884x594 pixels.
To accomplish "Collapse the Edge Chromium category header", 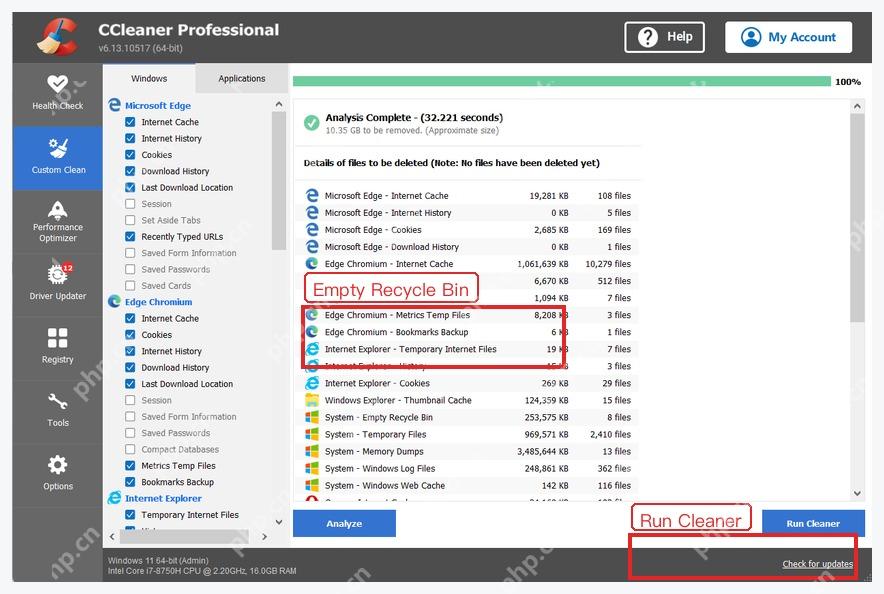I will (x=158, y=302).
